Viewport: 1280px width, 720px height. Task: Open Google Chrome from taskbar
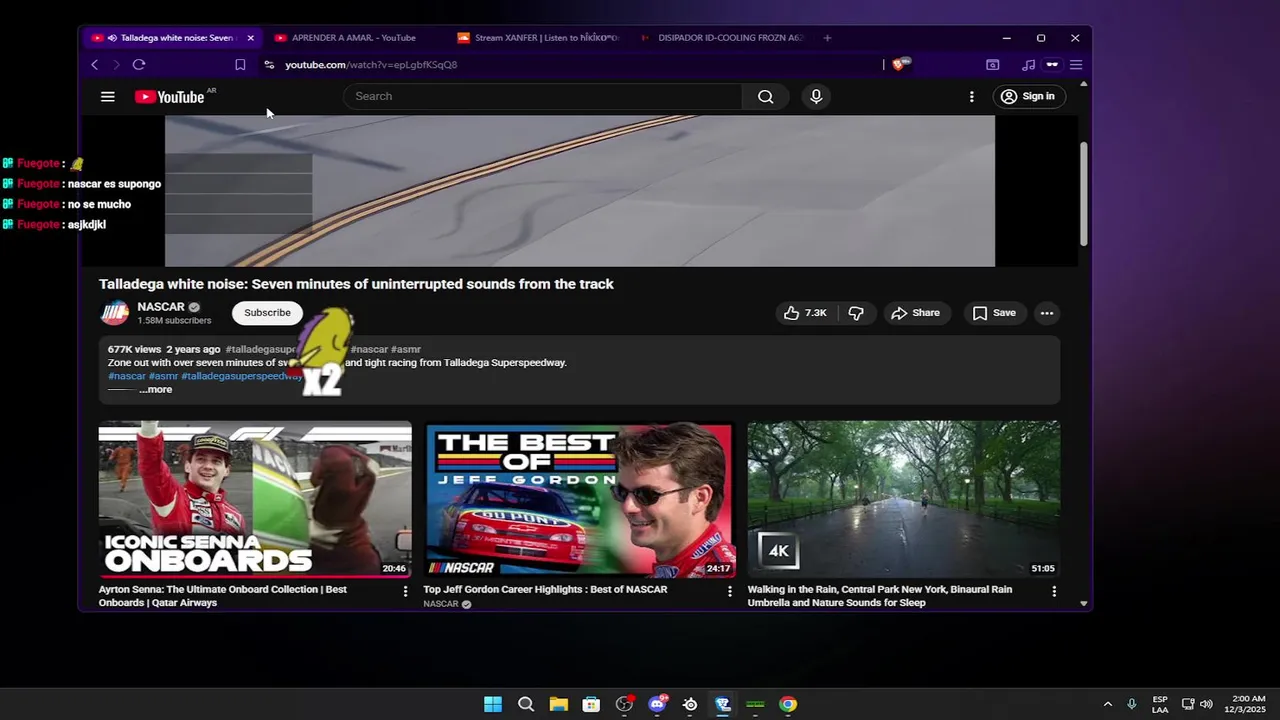click(788, 704)
